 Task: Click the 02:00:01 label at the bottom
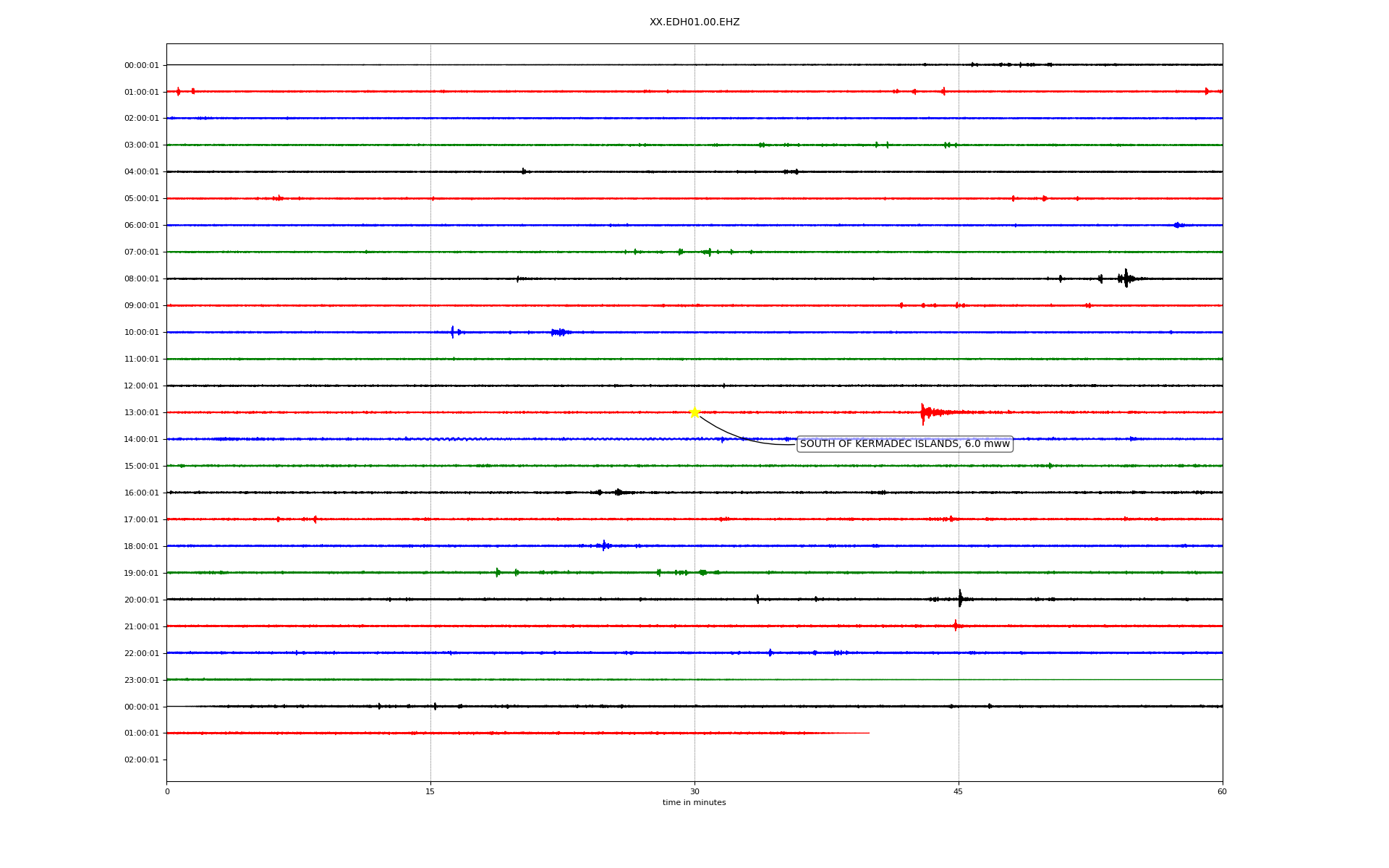(x=141, y=760)
